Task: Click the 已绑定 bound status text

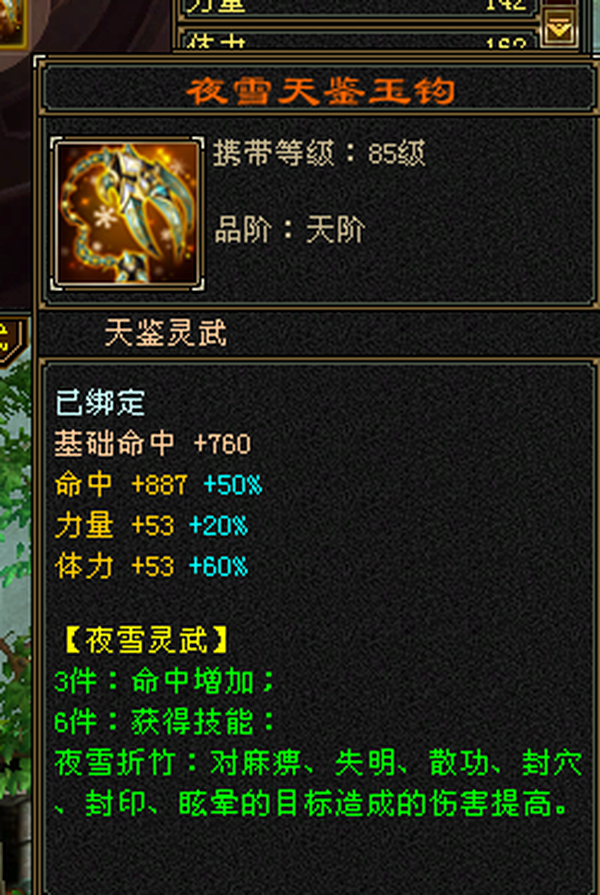Action: tap(100, 402)
